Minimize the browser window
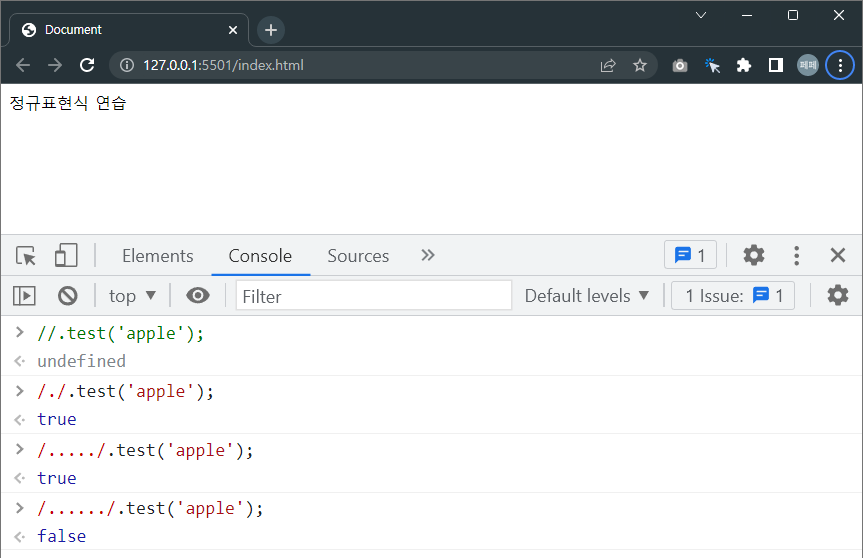863x558 pixels. (x=747, y=15)
